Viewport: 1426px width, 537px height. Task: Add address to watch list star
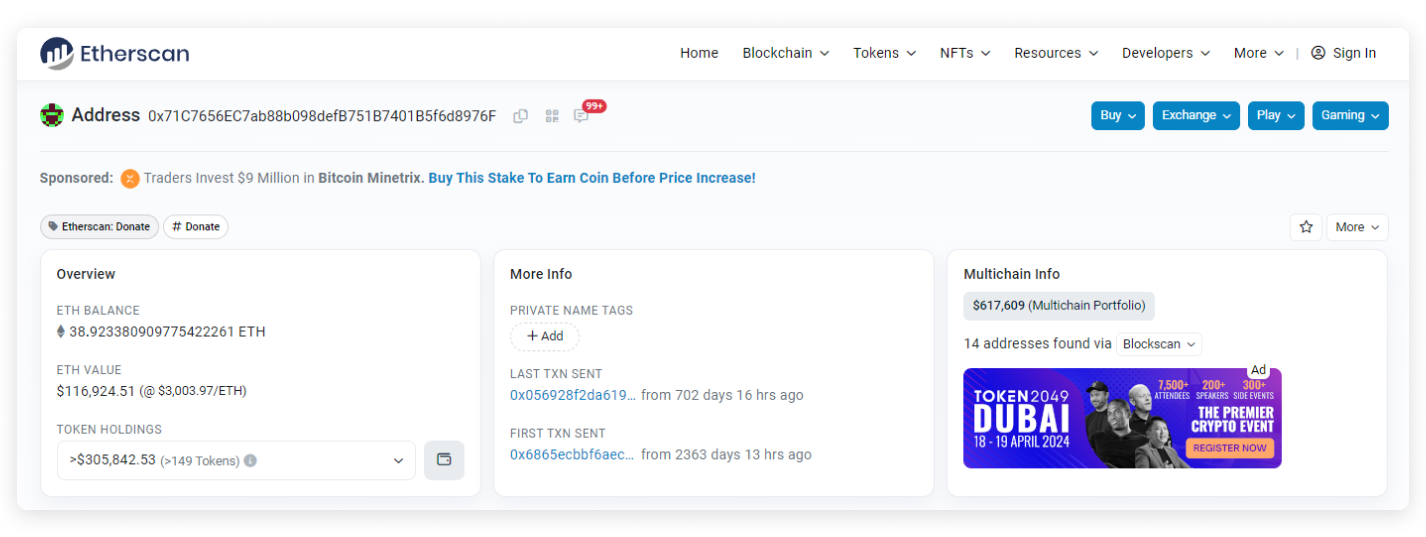[x=1305, y=227]
